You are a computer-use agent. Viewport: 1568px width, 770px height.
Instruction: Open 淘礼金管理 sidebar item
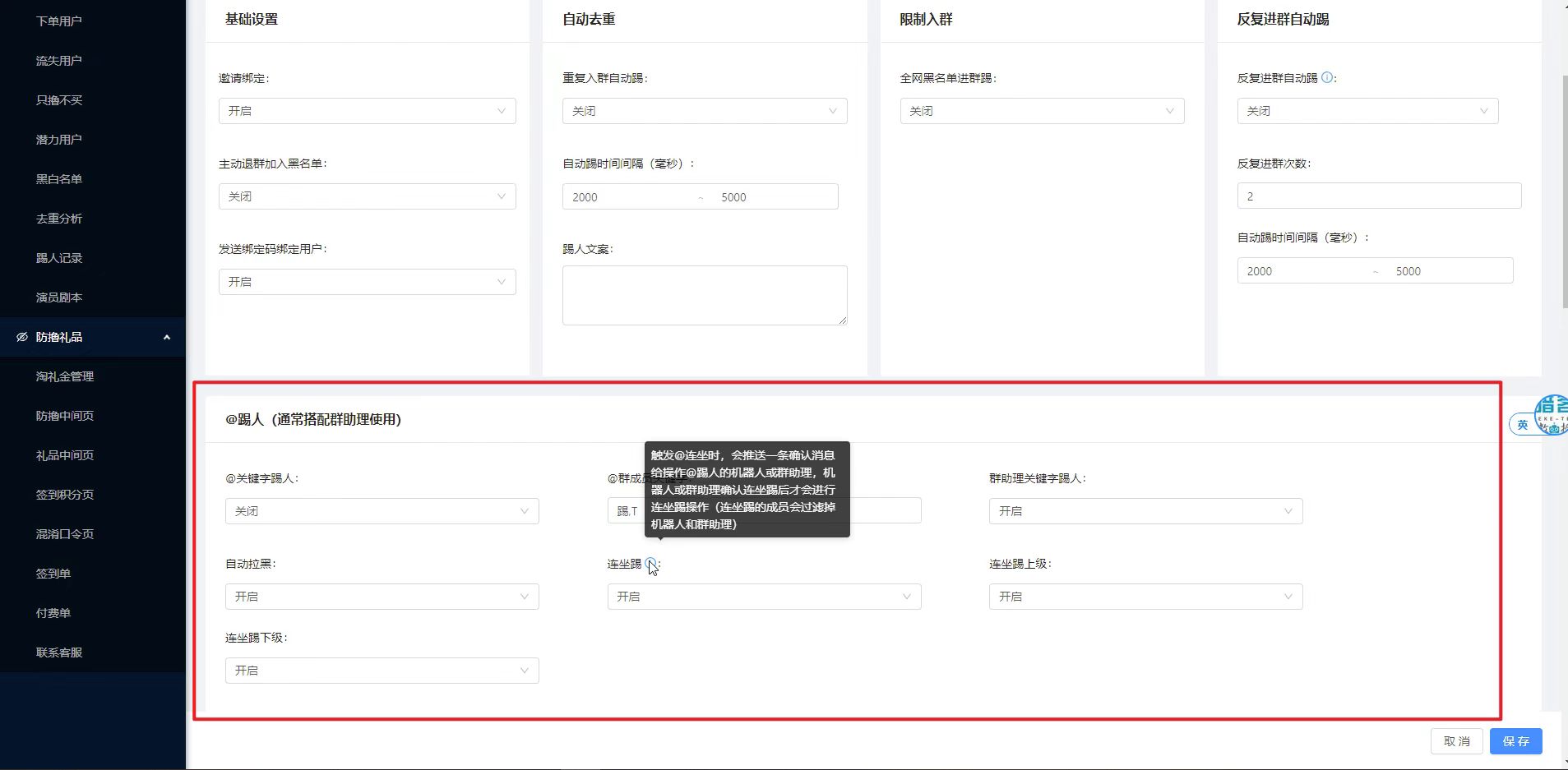tap(65, 376)
